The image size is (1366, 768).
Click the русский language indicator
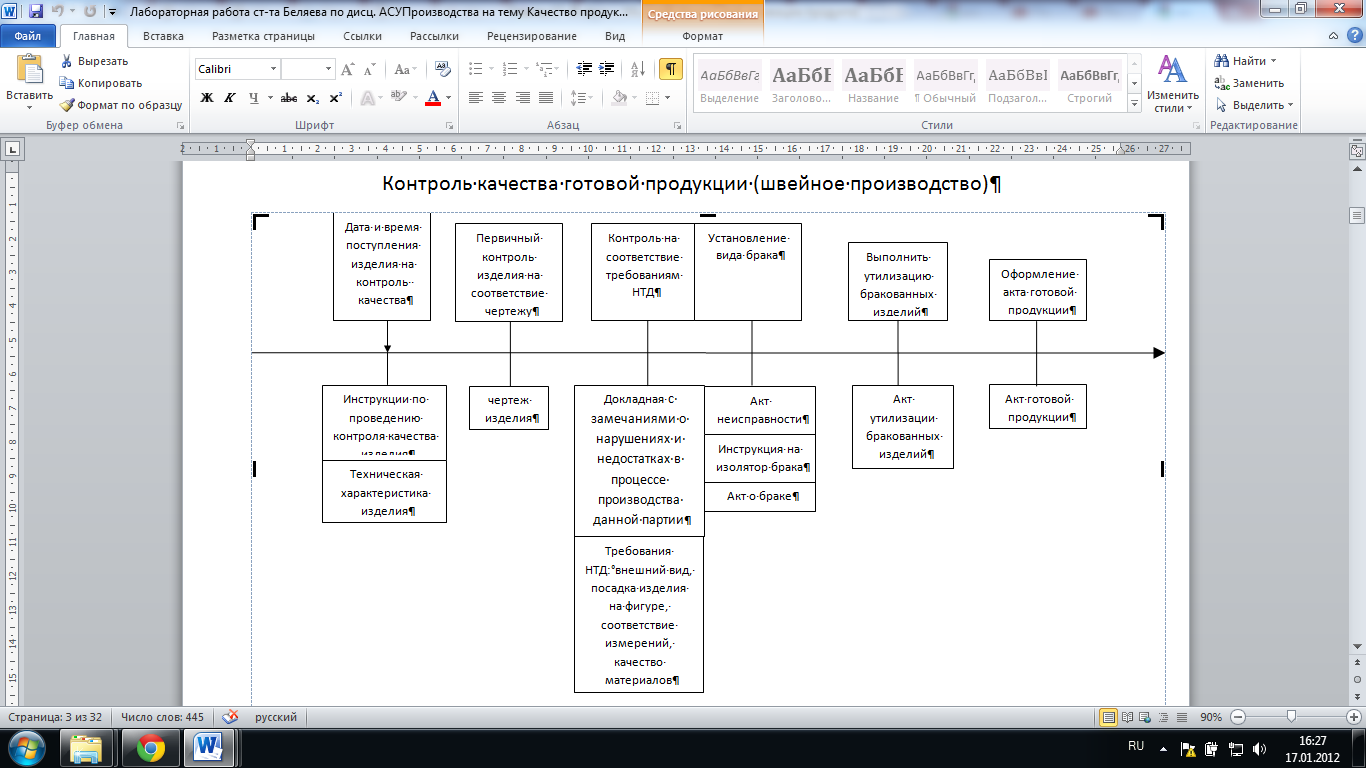coord(276,717)
